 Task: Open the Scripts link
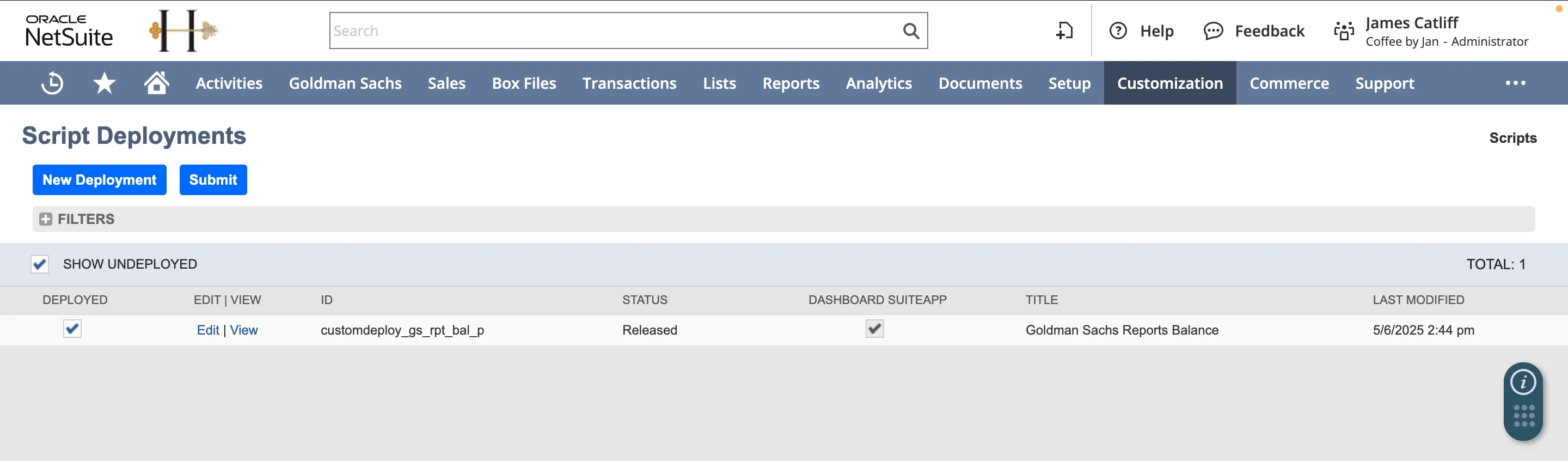1512,138
